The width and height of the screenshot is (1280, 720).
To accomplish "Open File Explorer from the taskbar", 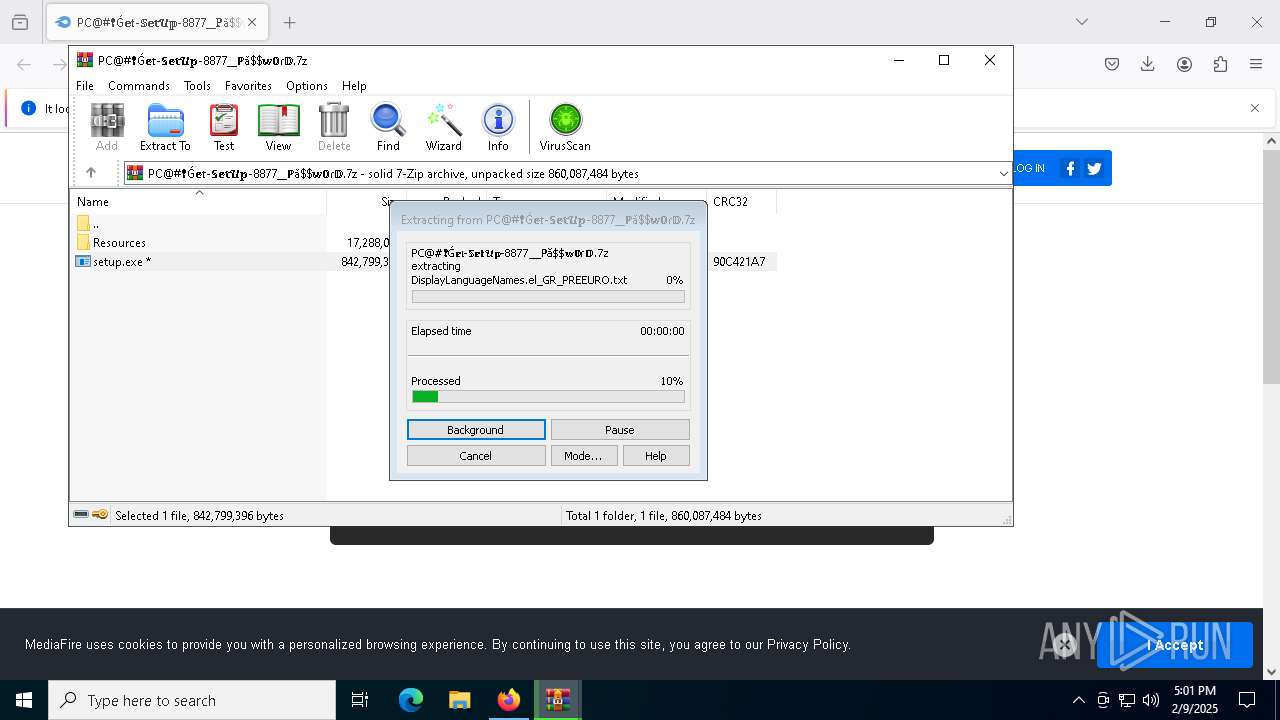I will point(459,700).
